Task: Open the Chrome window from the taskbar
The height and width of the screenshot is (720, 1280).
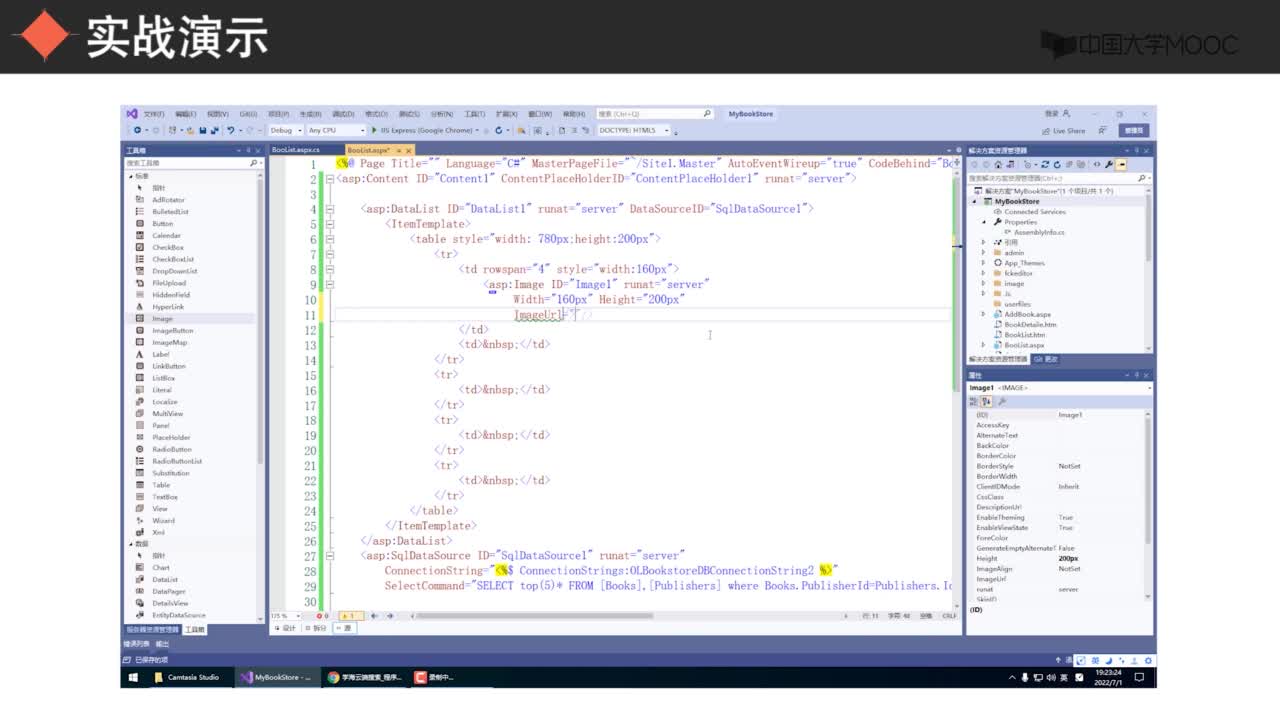Action: [365, 677]
